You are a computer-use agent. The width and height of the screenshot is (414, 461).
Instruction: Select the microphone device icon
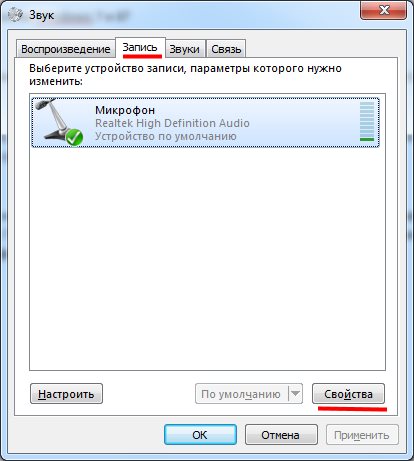click(58, 122)
